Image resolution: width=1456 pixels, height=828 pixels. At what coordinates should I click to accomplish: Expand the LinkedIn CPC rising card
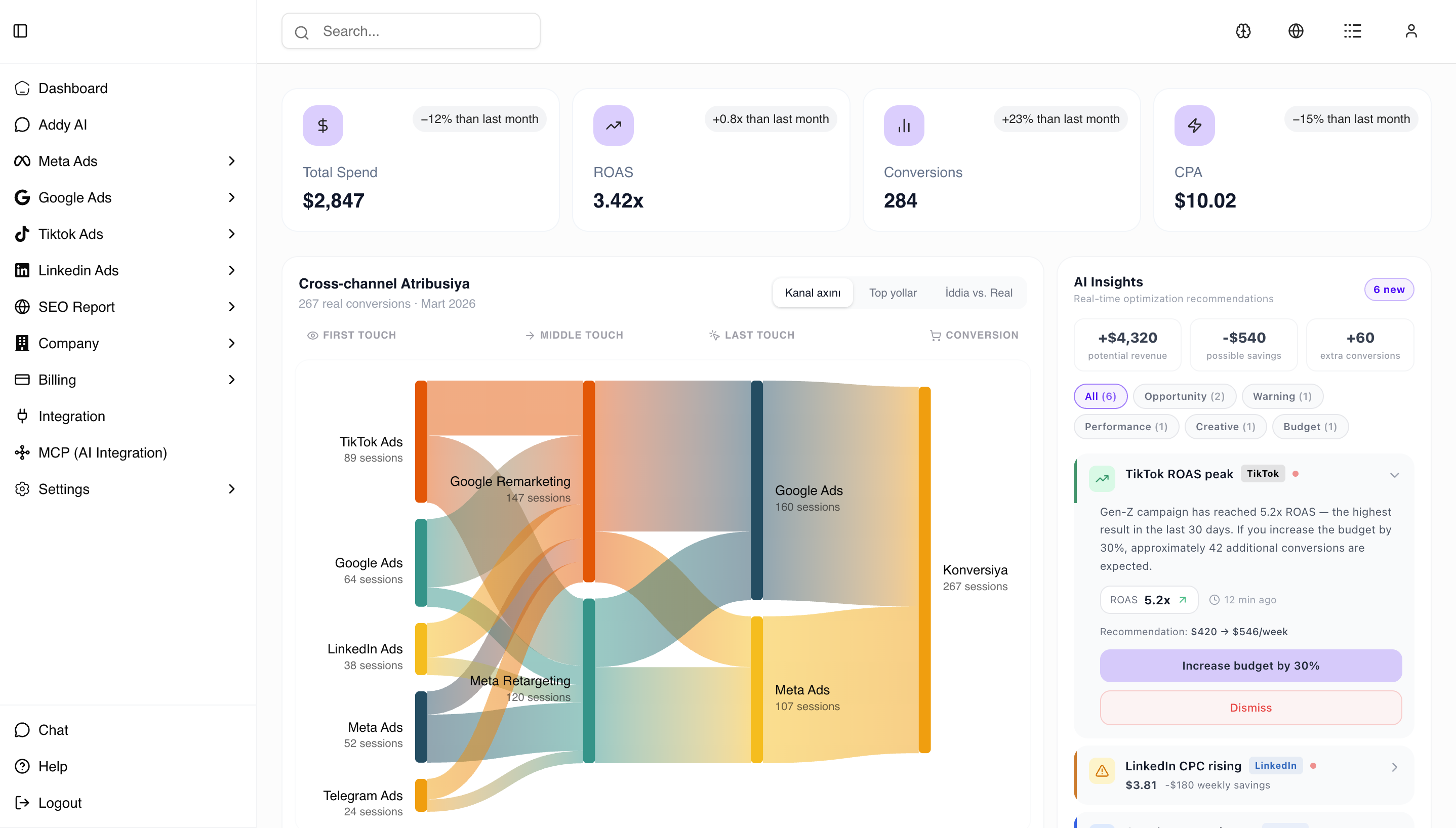point(1394,767)
